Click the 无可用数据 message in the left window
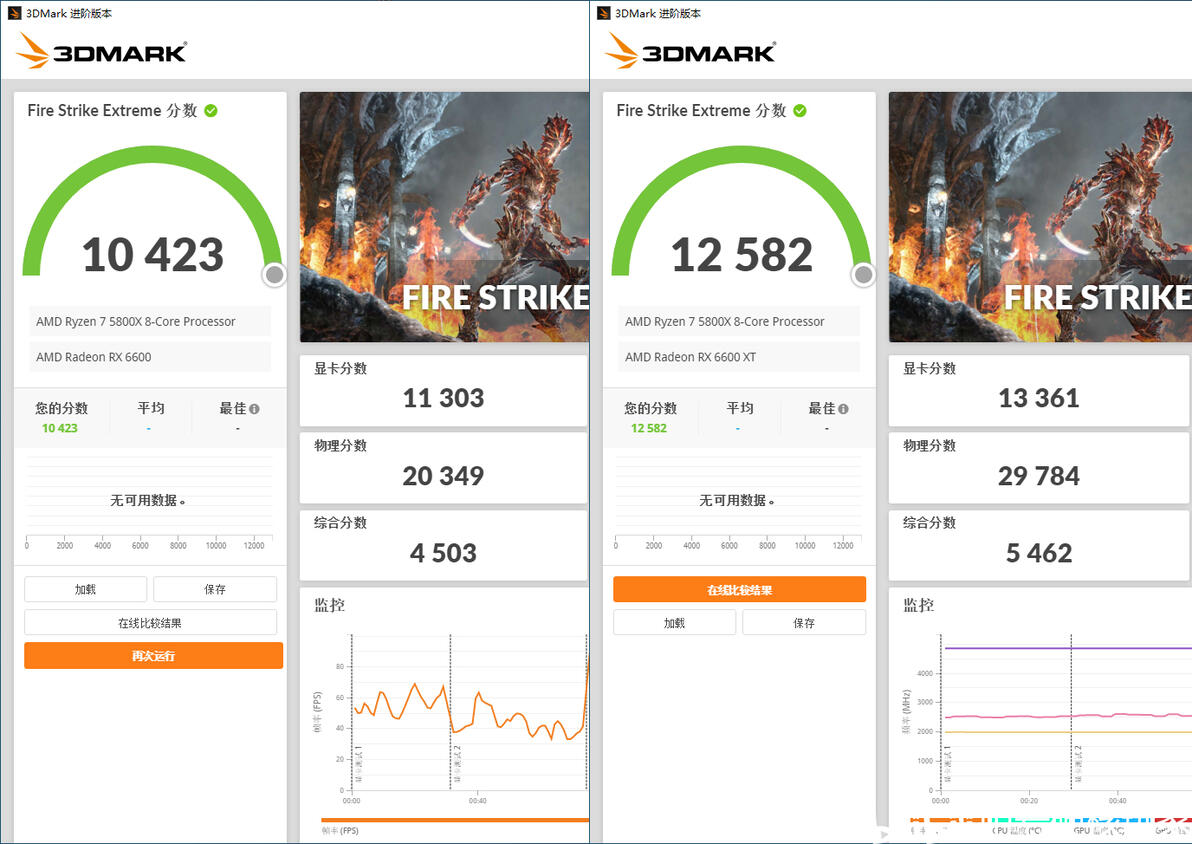Image resolution: width=1192 pixels, height=844 pixels. pos(148,500)
